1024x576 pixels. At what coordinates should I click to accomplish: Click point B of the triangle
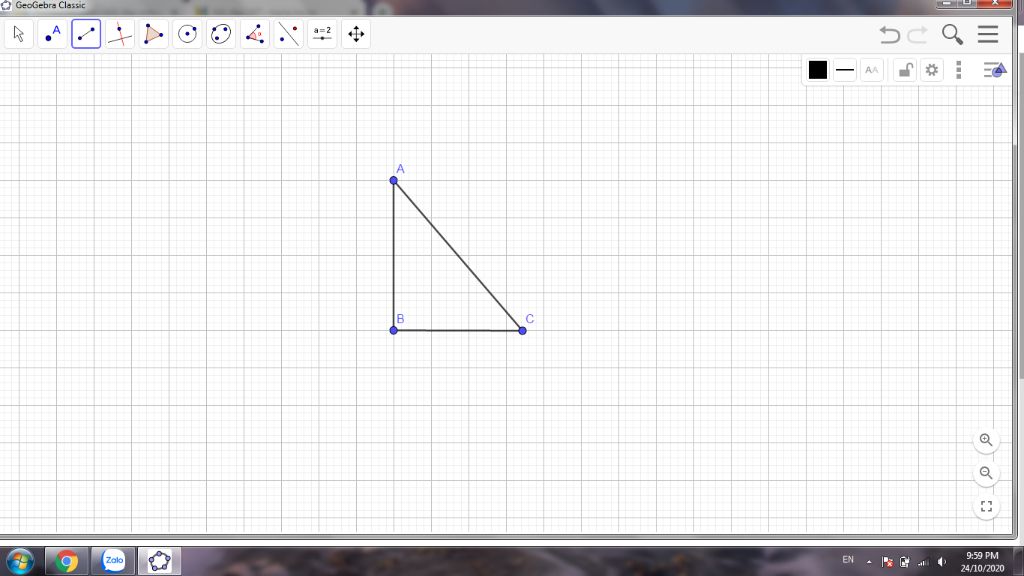[394, 330]
